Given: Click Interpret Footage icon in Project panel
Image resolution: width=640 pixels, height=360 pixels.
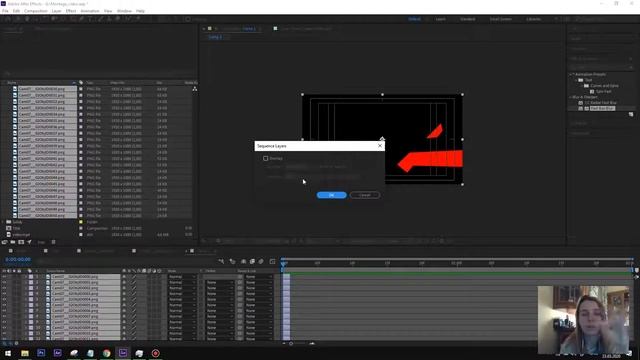Looking at the screenshot, I should tap(4, 242).
